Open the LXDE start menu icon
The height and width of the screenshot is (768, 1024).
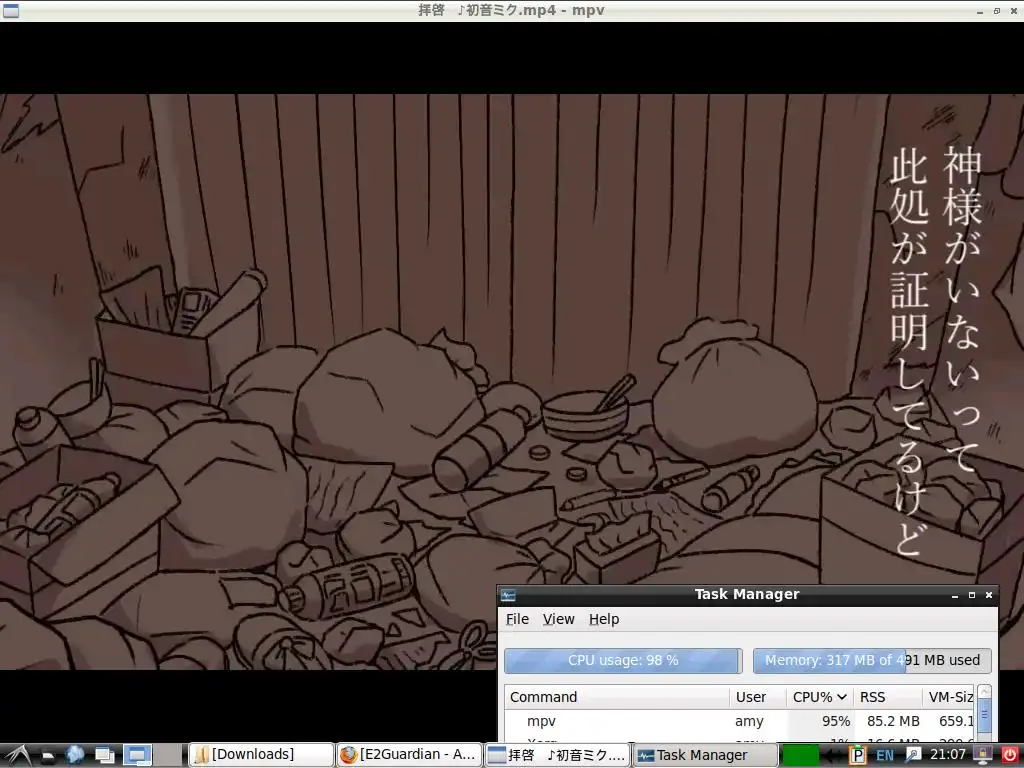point(16,755)
